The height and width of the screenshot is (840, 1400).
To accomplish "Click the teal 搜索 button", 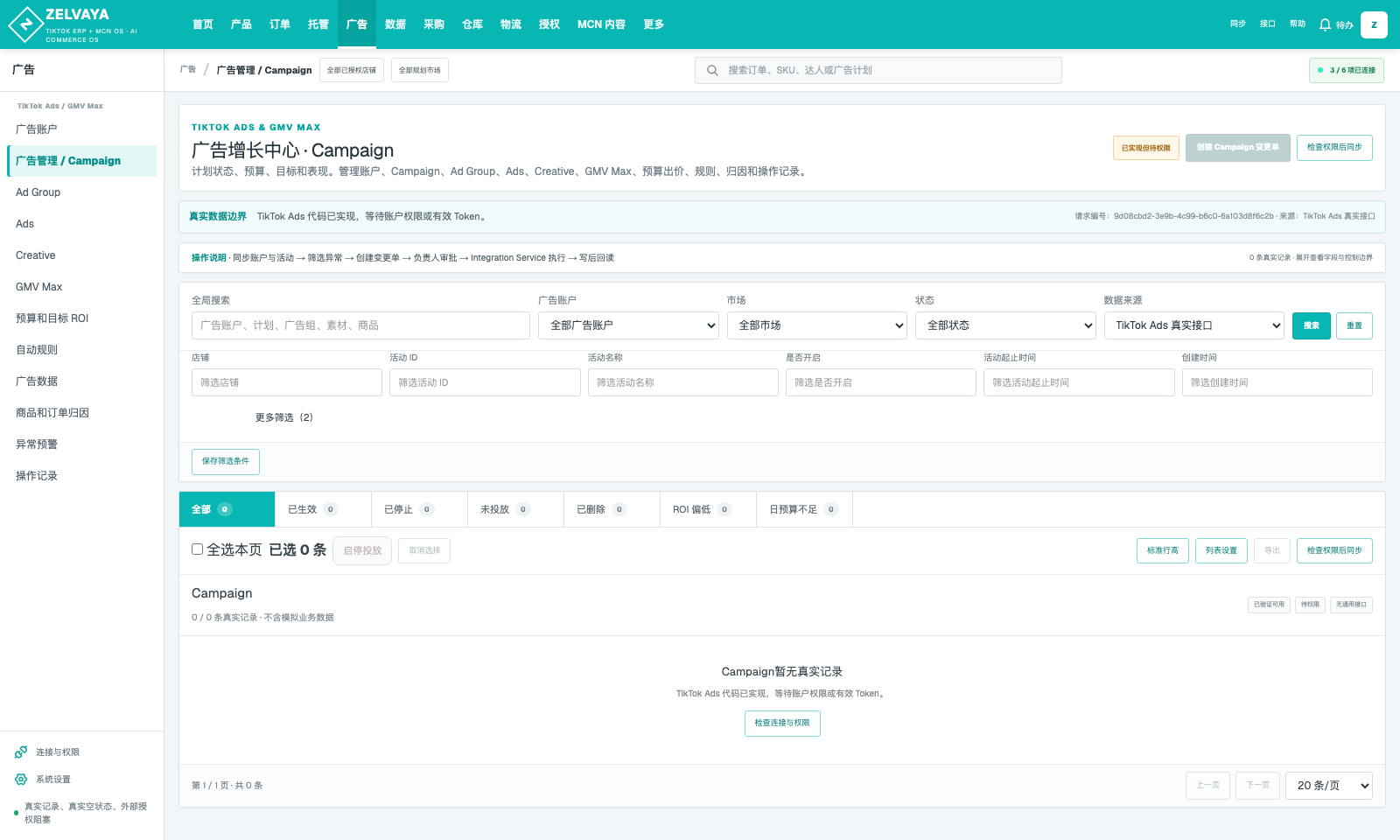I will tap(1312, 325).
